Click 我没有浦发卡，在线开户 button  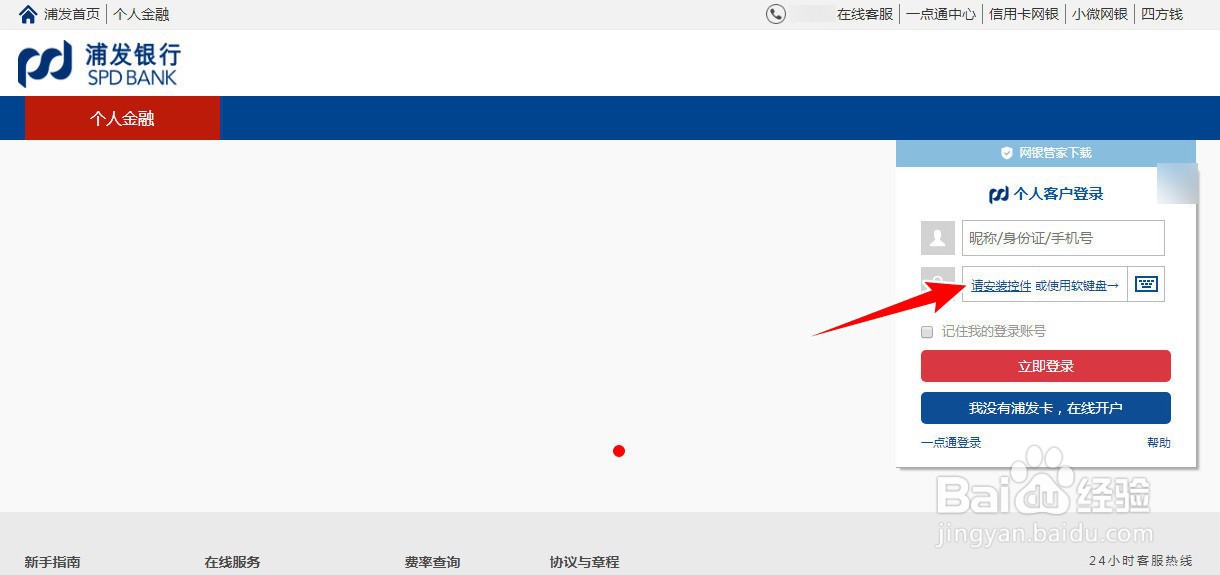[1046, 408]
